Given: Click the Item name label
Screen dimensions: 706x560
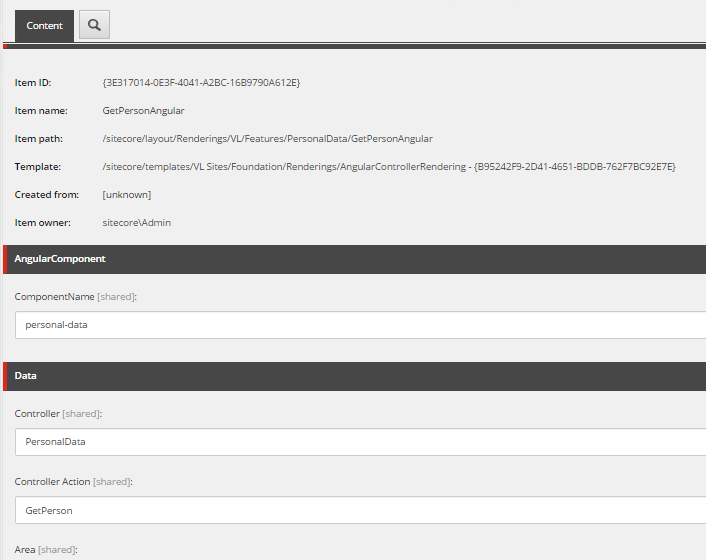Looking at the screenshot, I should (41, 111).
